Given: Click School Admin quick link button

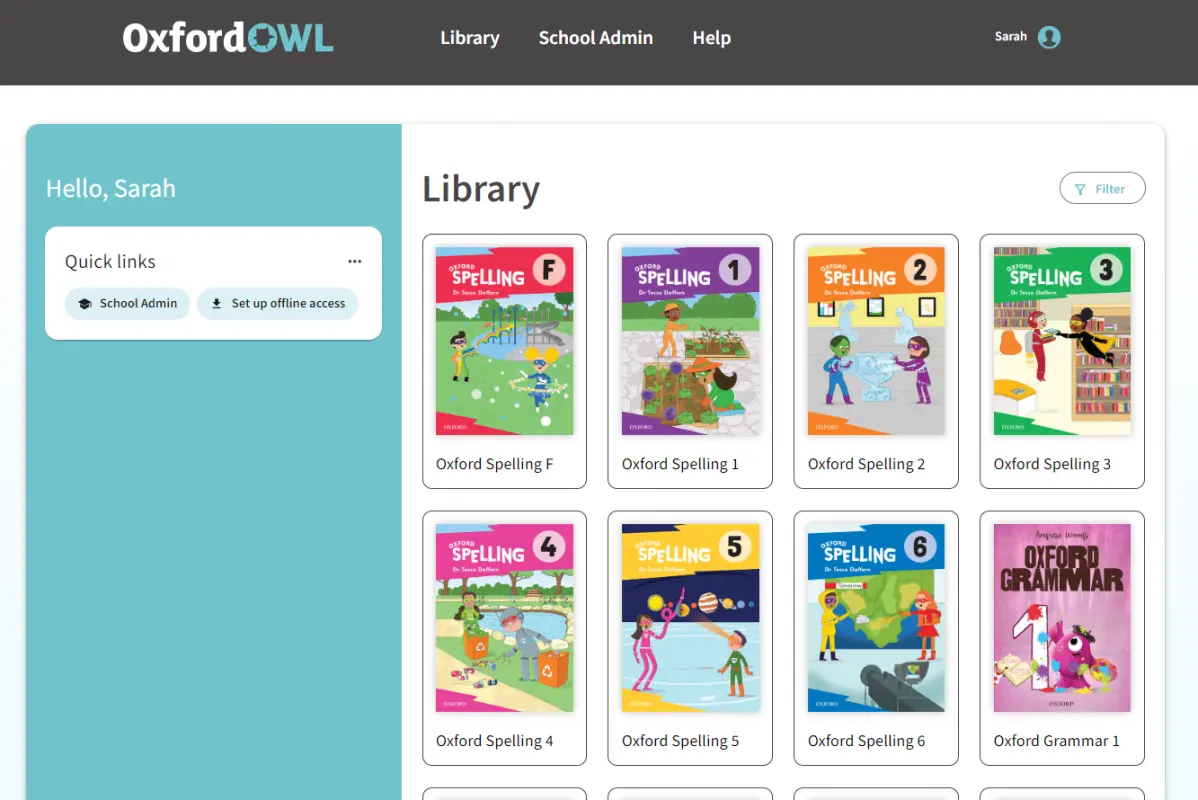Looking at the screenshot, I should tap(128, 304).
